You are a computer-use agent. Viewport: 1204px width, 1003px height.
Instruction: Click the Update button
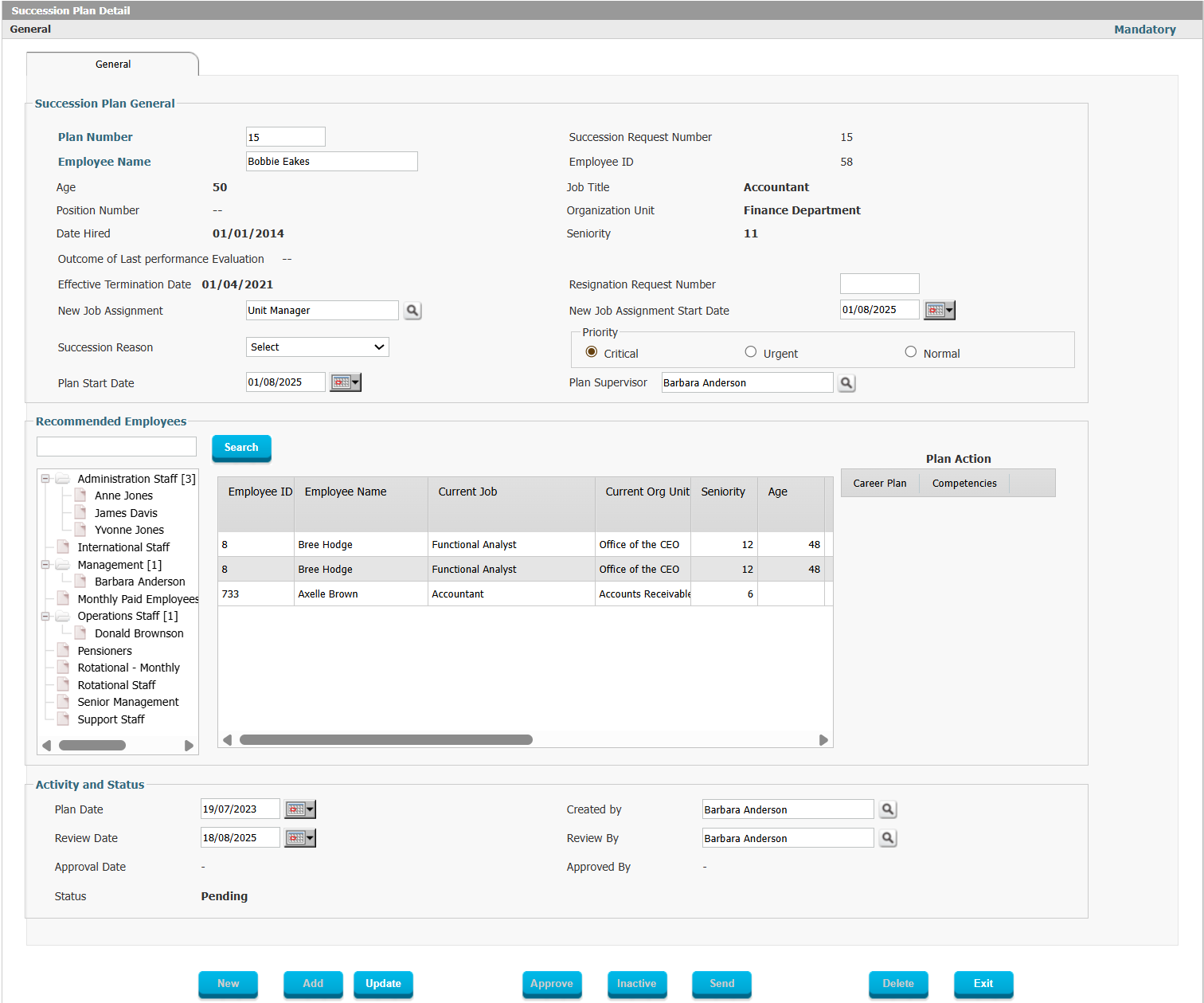click(x=383, y=984)
